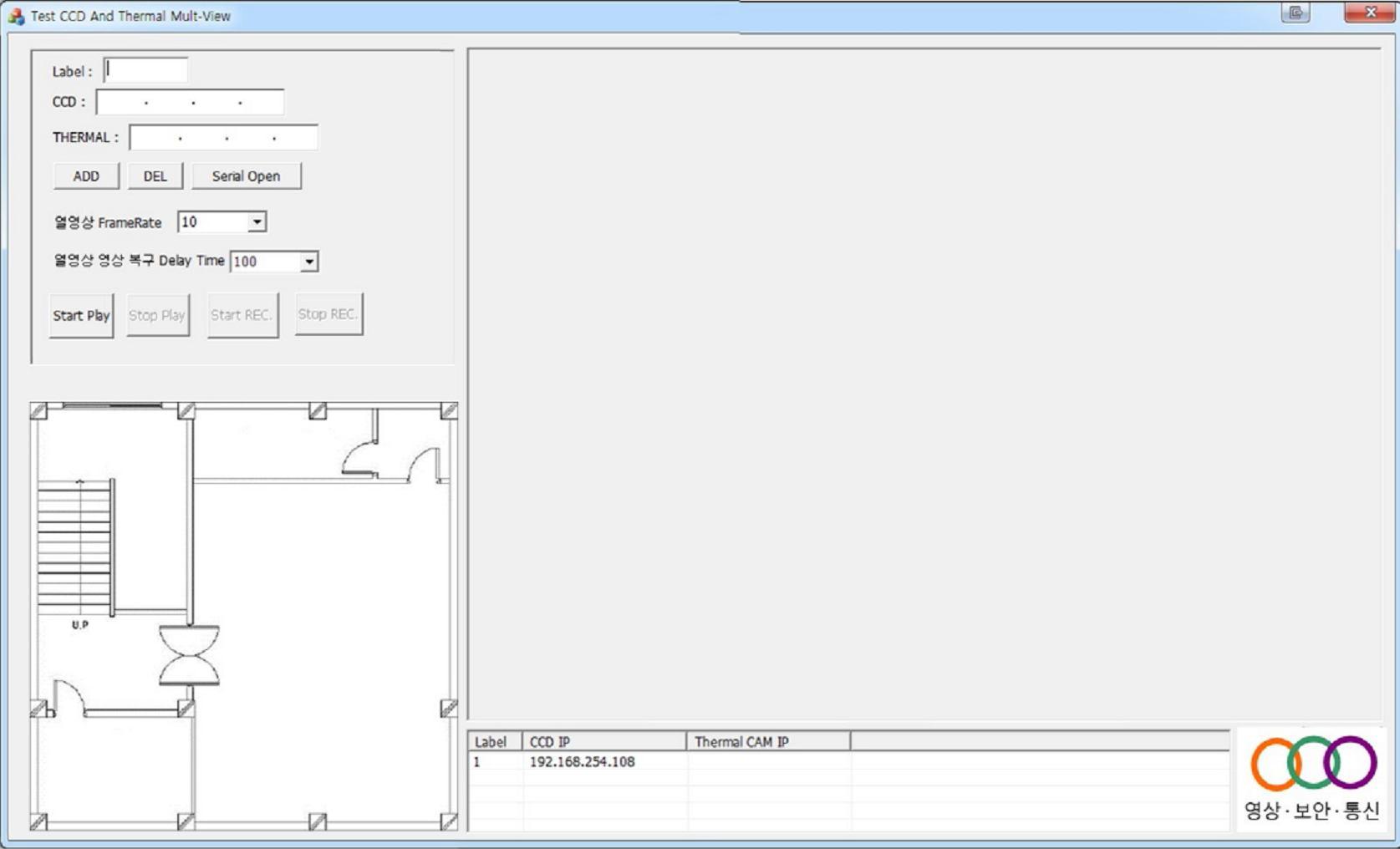Click the ADD button
Screen dimensions: 1400x849
click(86, 176)
